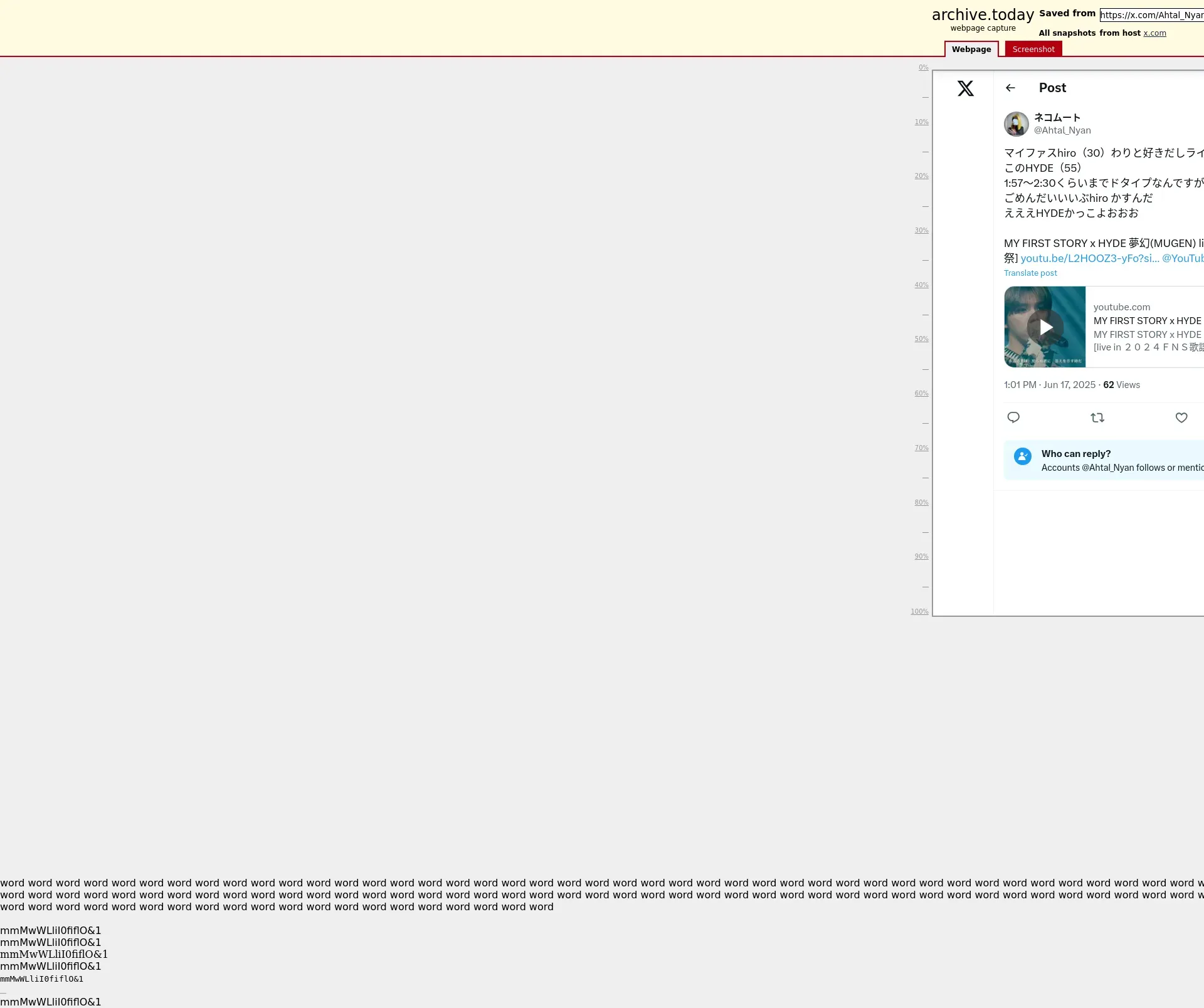The height and width of the screenshot is (1008, 1204).
Task: Jump to the 20% page marker
Action: [921, 176]
